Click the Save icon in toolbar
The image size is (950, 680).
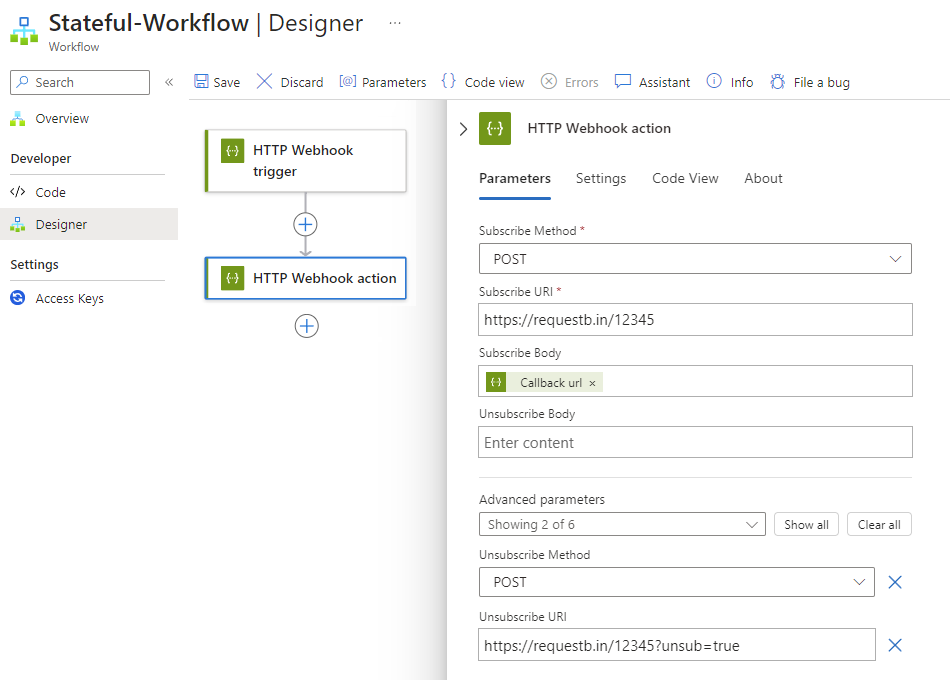coord(202,82)
